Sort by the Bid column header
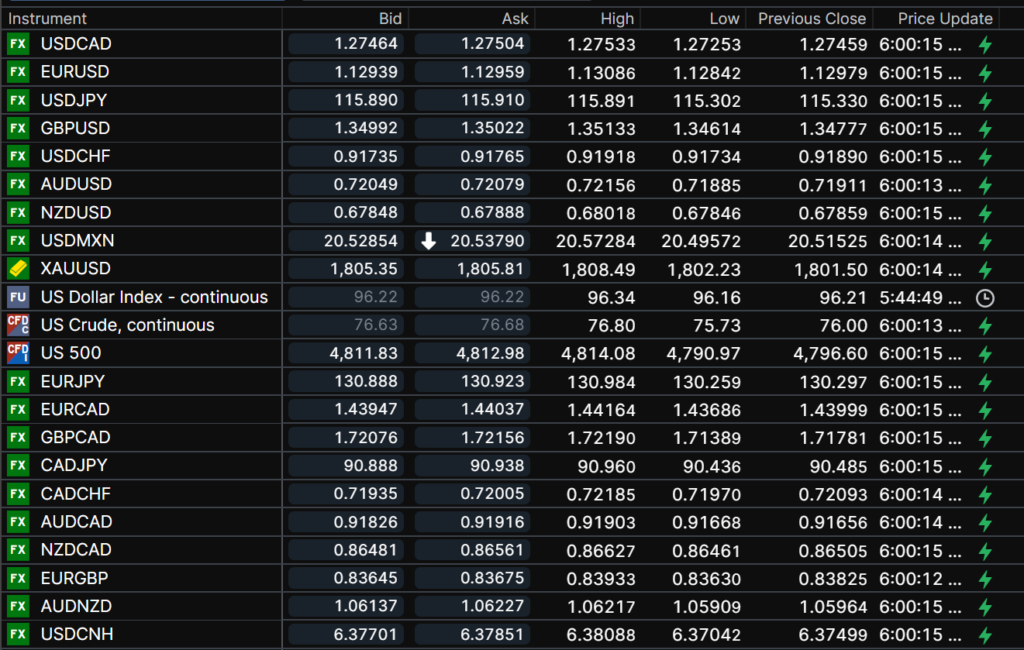1024x650 pixels. [x=390, y=18]
